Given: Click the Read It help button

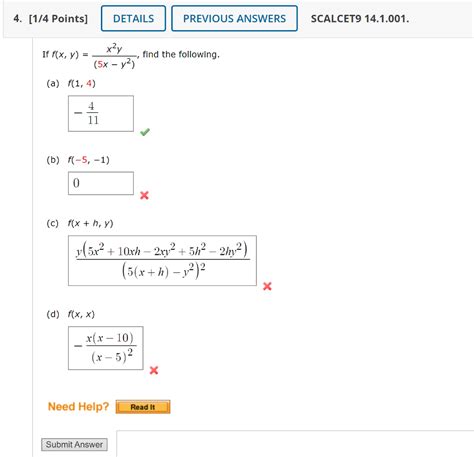Looking at the screenshot, I should 143,407.
